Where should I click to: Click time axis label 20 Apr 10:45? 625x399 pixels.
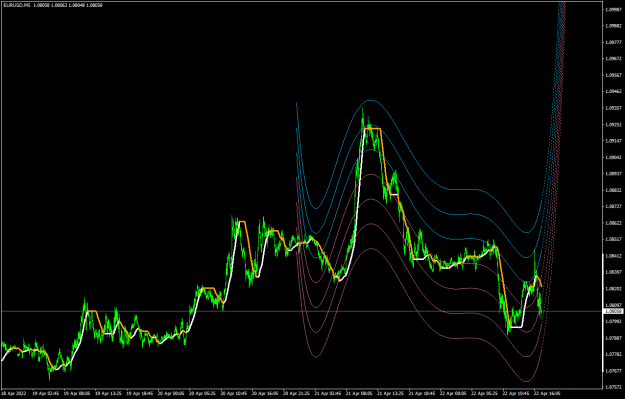pyautogui.click(x=234, y=393)
